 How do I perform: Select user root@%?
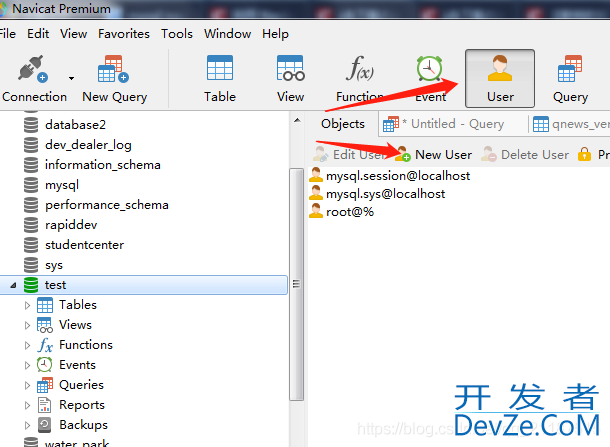point(350,212)
